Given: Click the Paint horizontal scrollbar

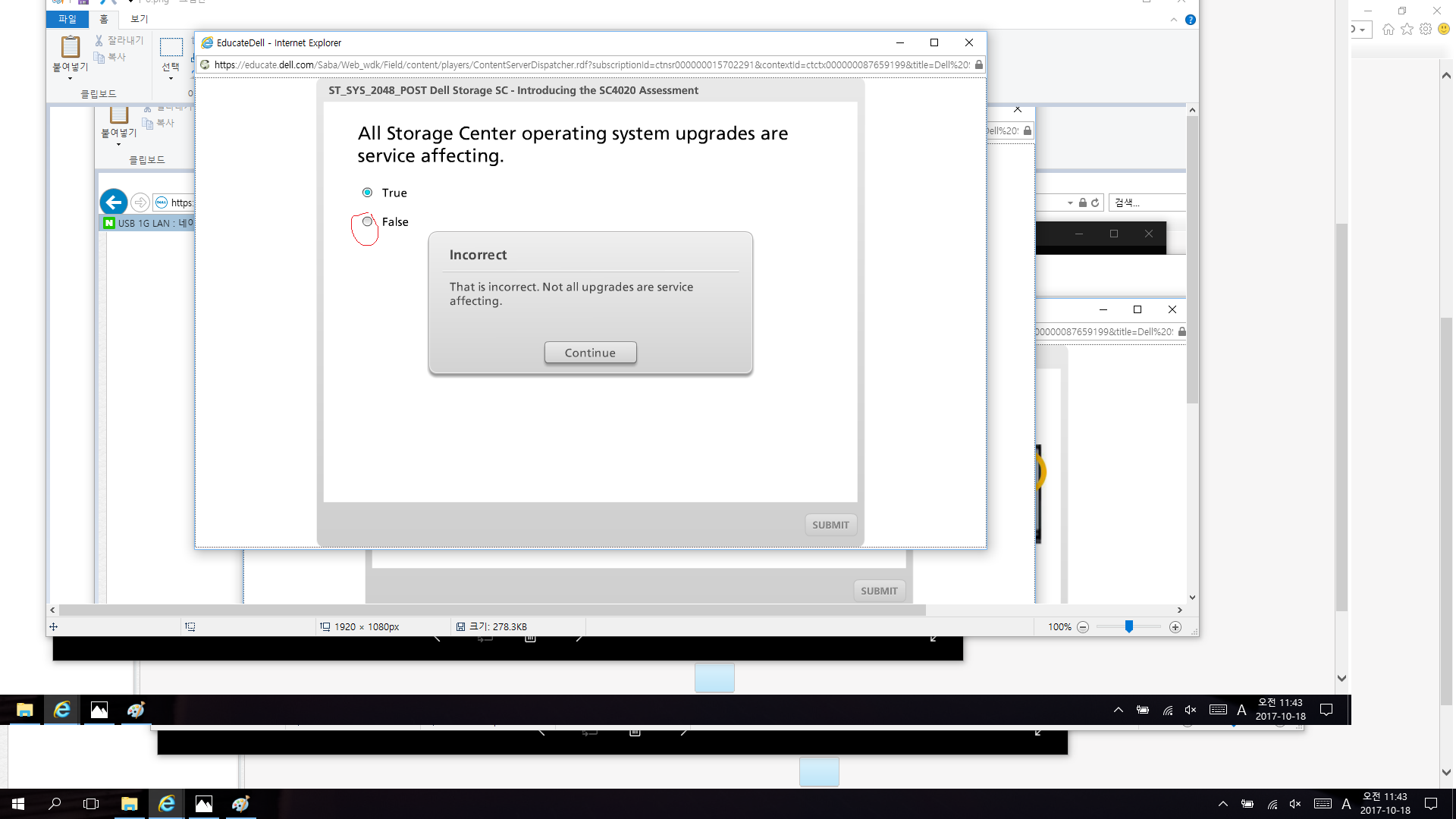Looking at the screenshot, I should (x=493, y=610).
